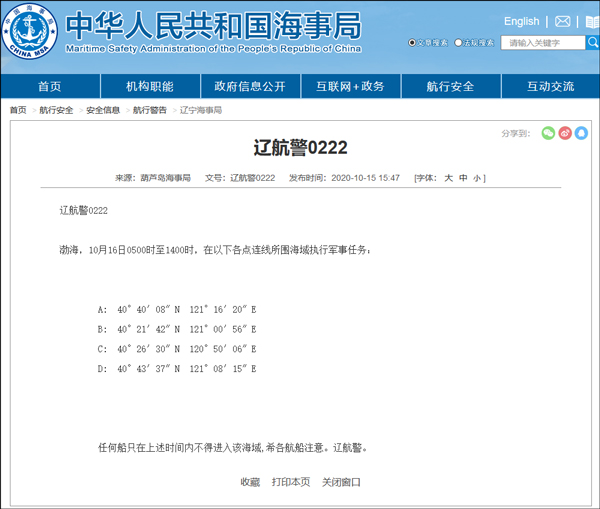Click the 收藏 link at page bottom
This screenshot has height=509, width=600.
click(x=250, y=482)
